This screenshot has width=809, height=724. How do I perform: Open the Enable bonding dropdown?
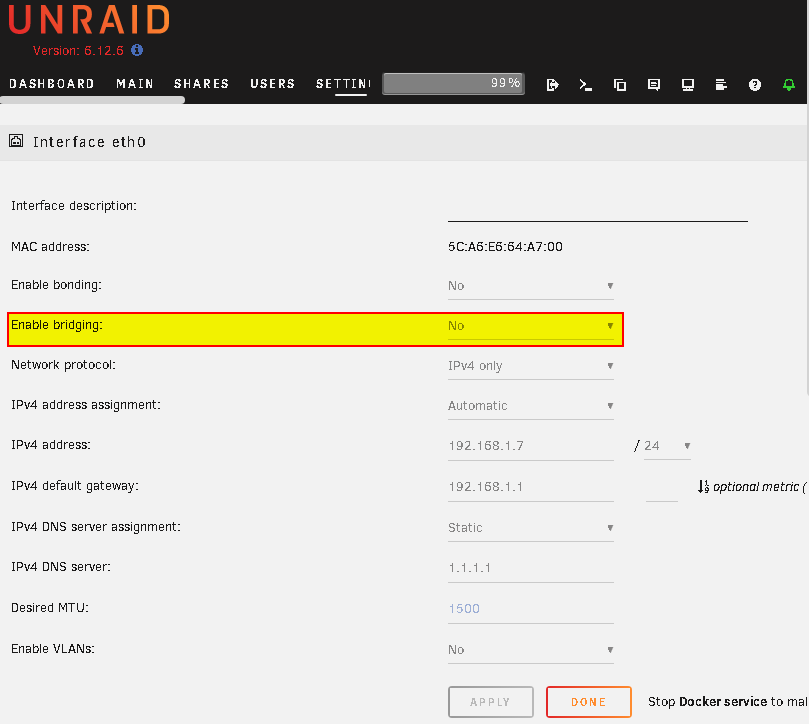pyautogui.click(x=530, y=286)
